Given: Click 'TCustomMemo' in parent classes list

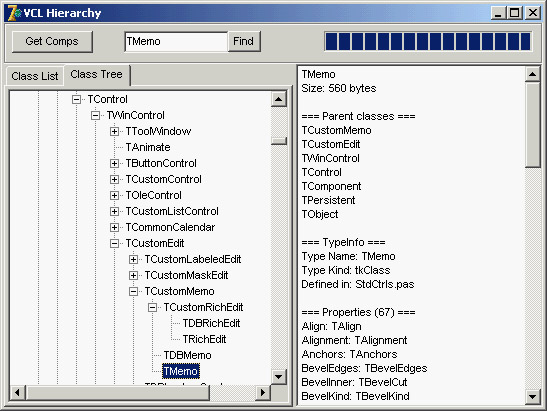Looking at the screenshot, I should tap(336, 130).
